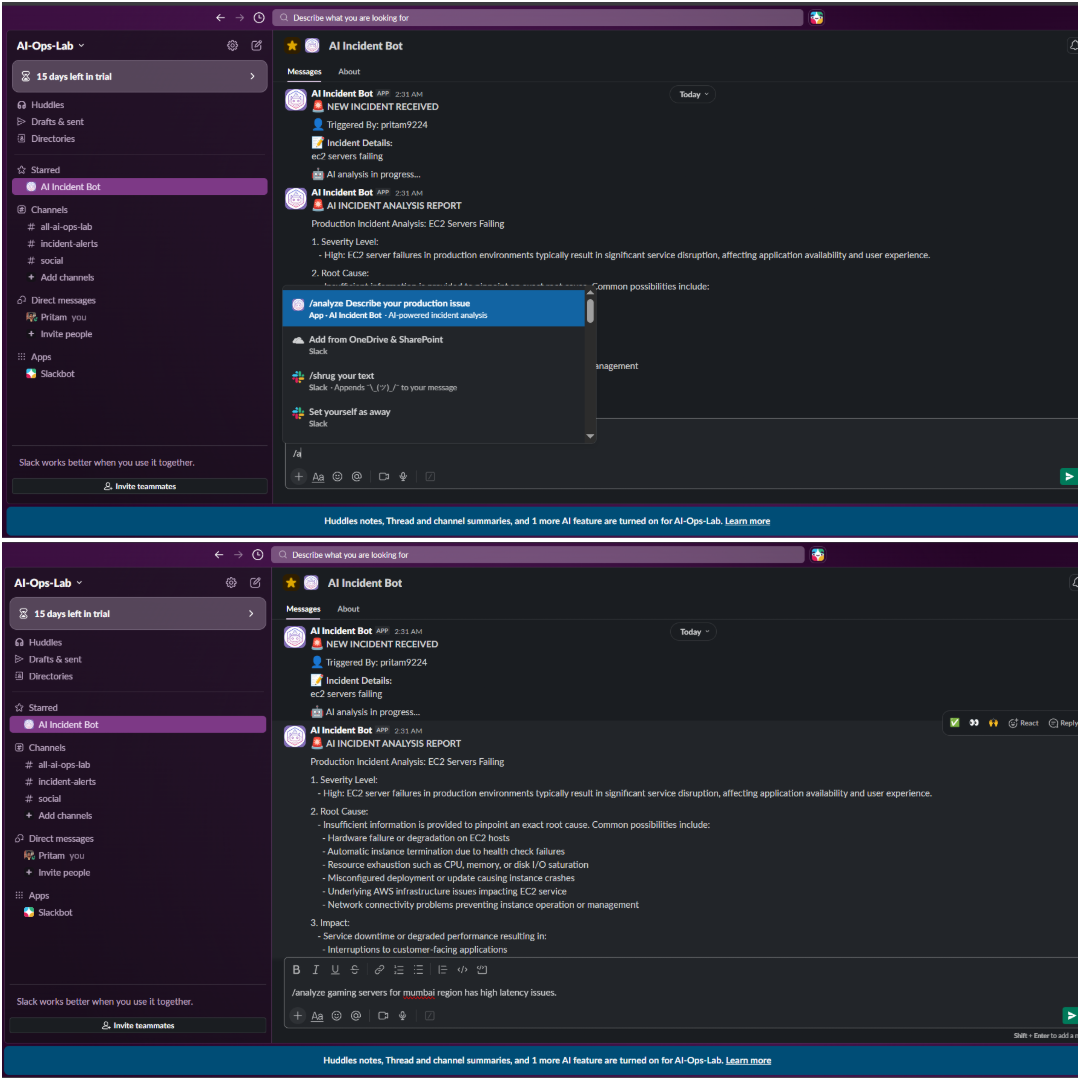Choose Add from OneDrive & SharePoint
1080x1080 pixels.
pyautogui.click(x=433, y=344)
